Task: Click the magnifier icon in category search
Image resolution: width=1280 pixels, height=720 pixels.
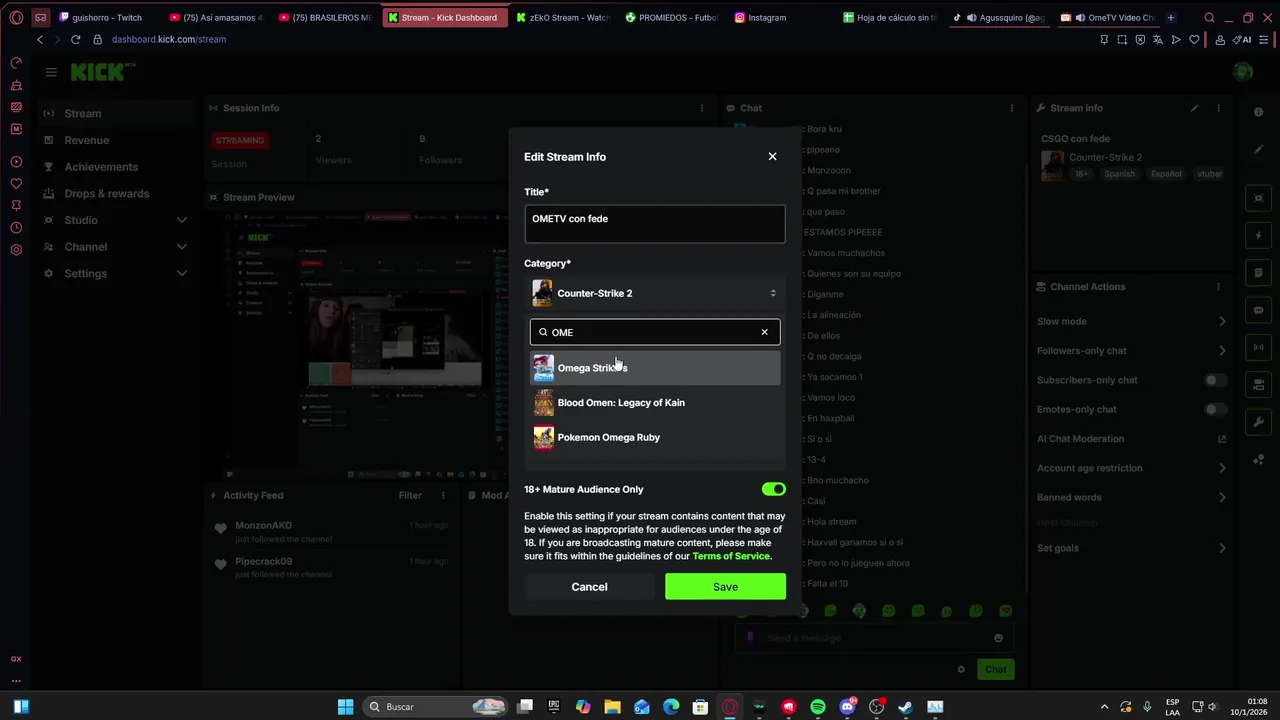Action: tap(543, 332)
